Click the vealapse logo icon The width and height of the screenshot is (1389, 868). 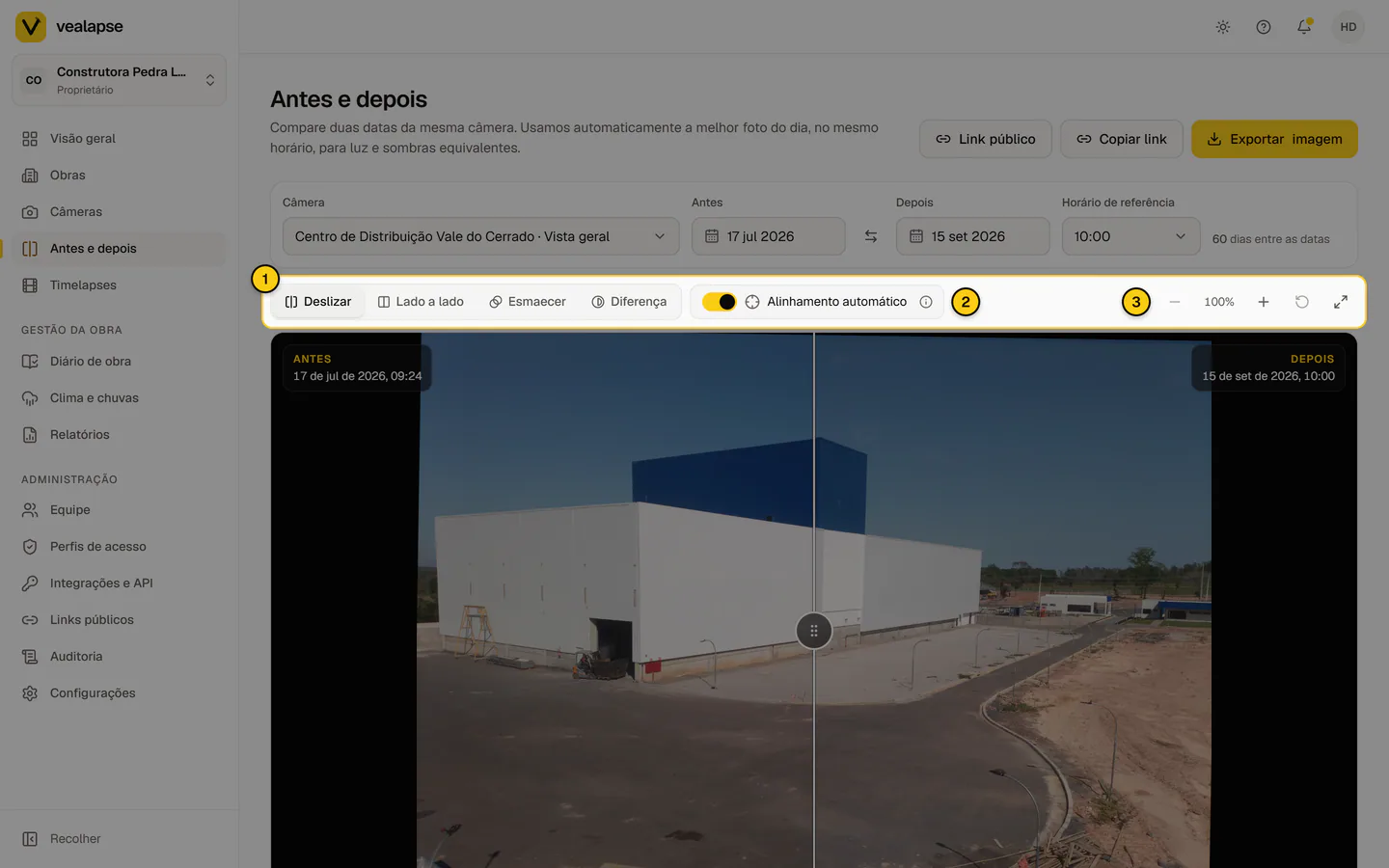[x=31, y=27]
